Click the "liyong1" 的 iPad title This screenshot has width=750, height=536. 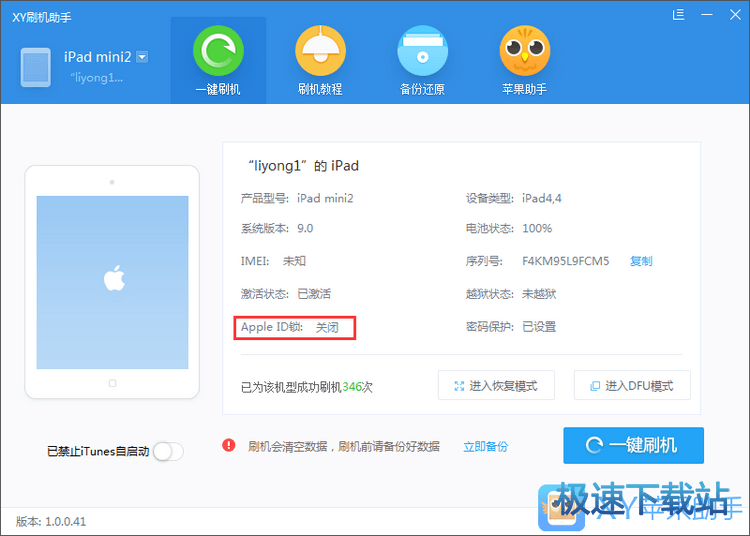click(x=303, y=166)
